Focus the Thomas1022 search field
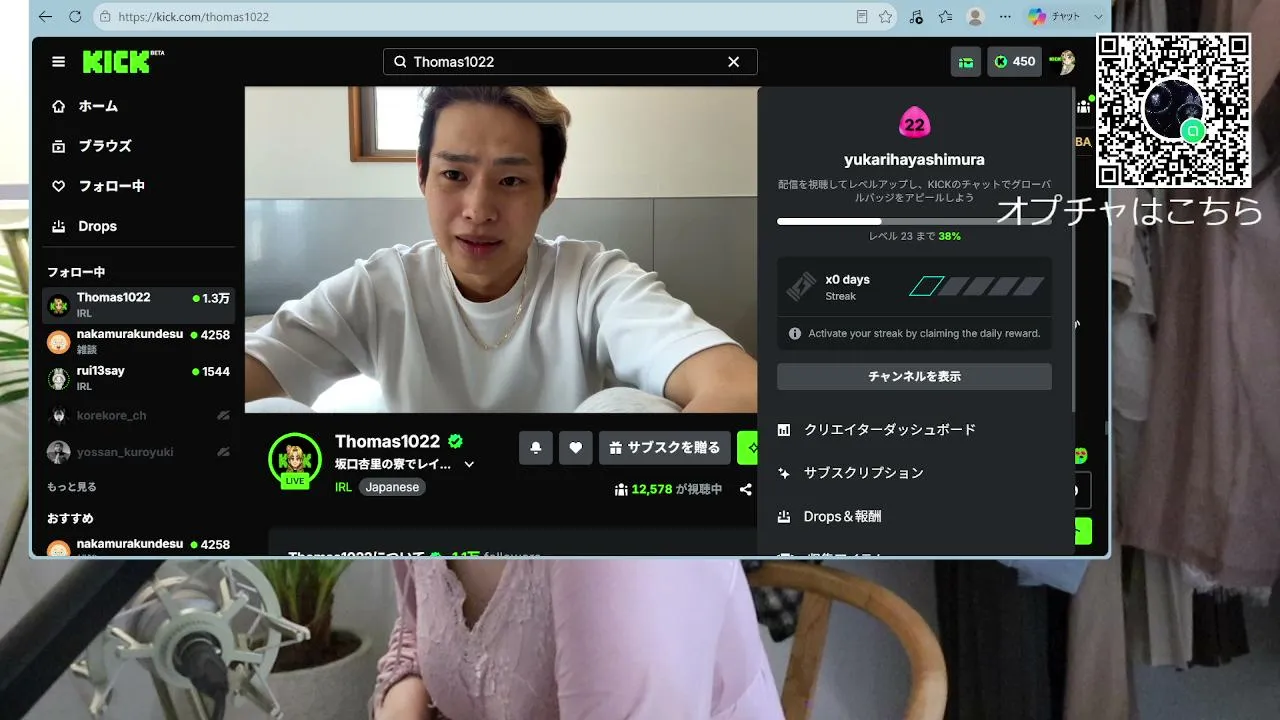This screenshot has height=720, width=1280. tap(570, 62)
